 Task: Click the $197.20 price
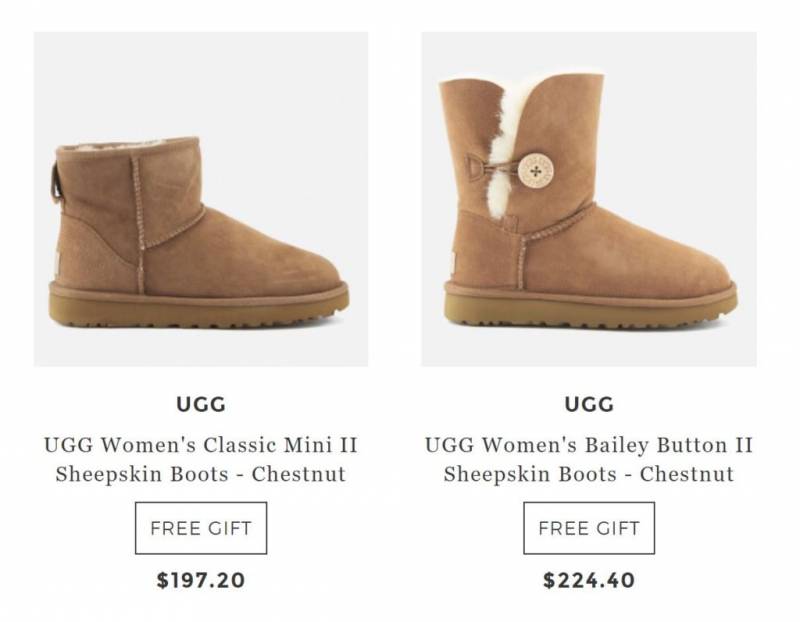[200, 580]
